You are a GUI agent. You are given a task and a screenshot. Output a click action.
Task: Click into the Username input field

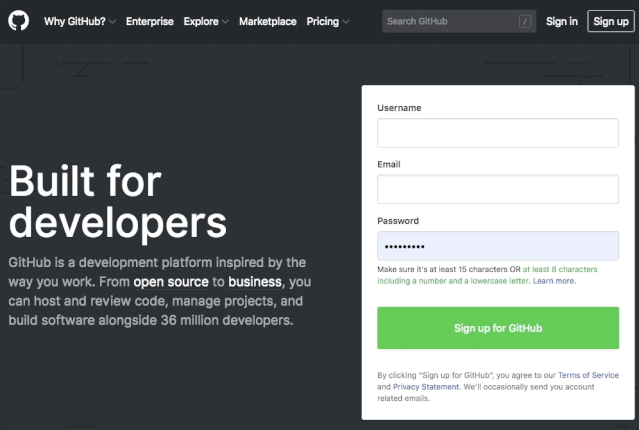coord(498,133)
